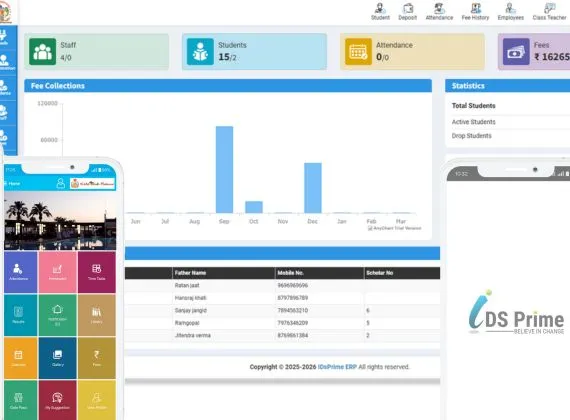Tap the Time Table tile on phone
The image size is (570, 420).
[x=97, y=272]
